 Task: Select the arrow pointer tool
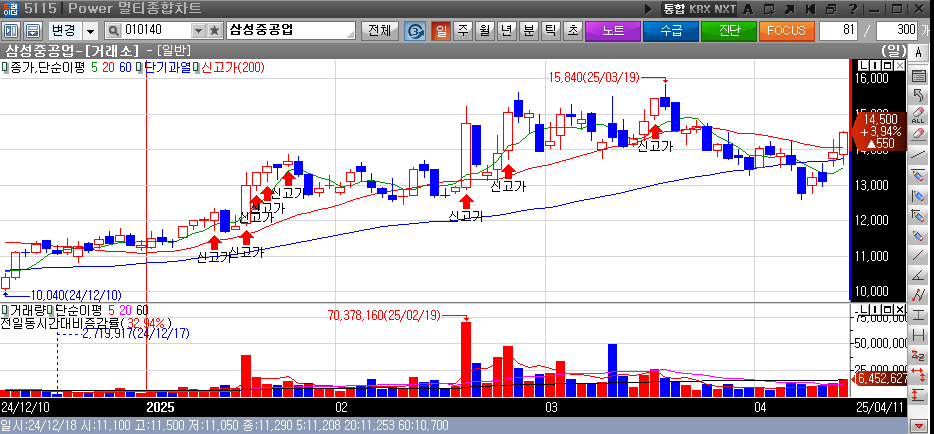coord(918,95)
